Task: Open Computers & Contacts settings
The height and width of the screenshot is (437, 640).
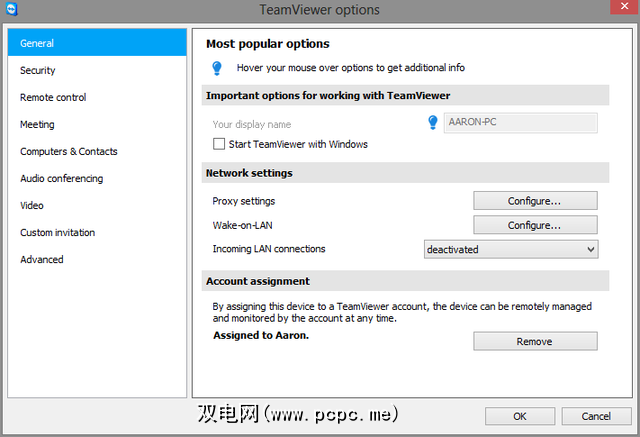Action: coord(69,151)
